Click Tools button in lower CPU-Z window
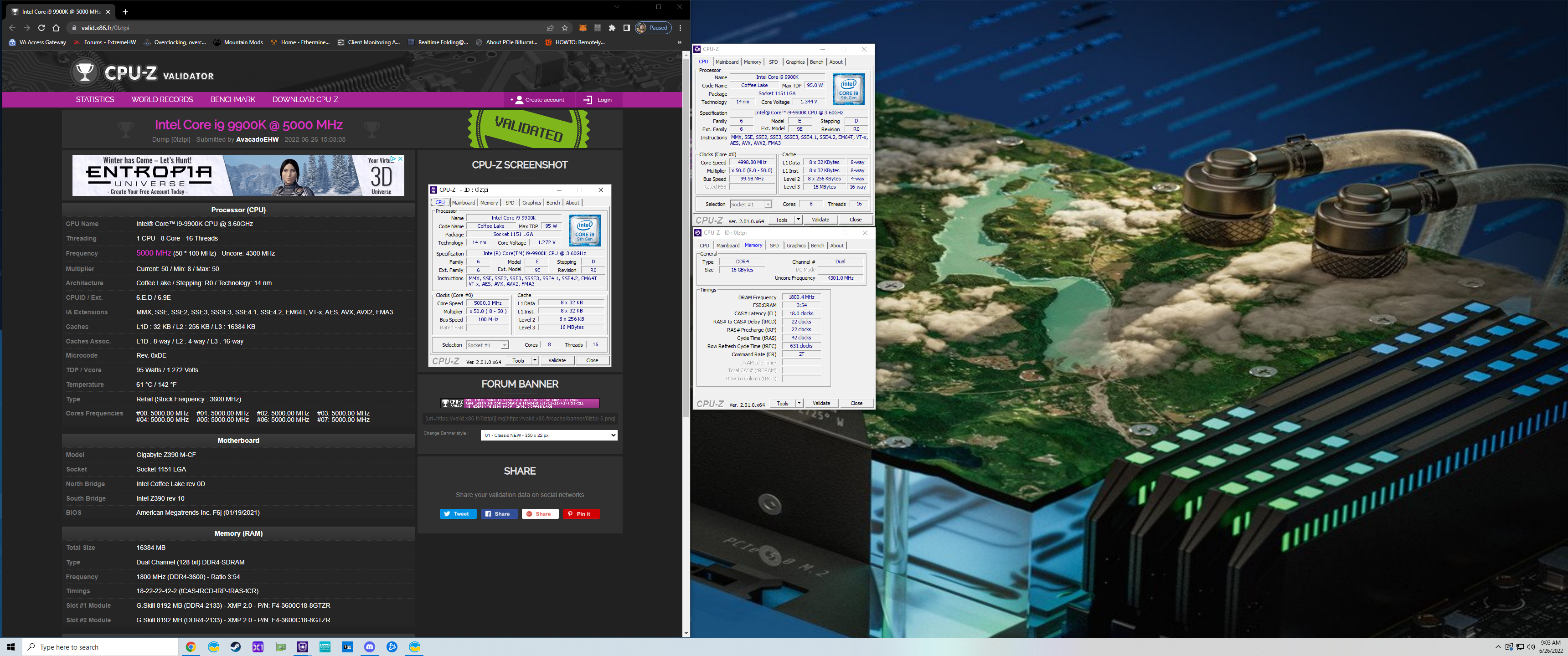 pyautogui.click(x=782, y=404)
